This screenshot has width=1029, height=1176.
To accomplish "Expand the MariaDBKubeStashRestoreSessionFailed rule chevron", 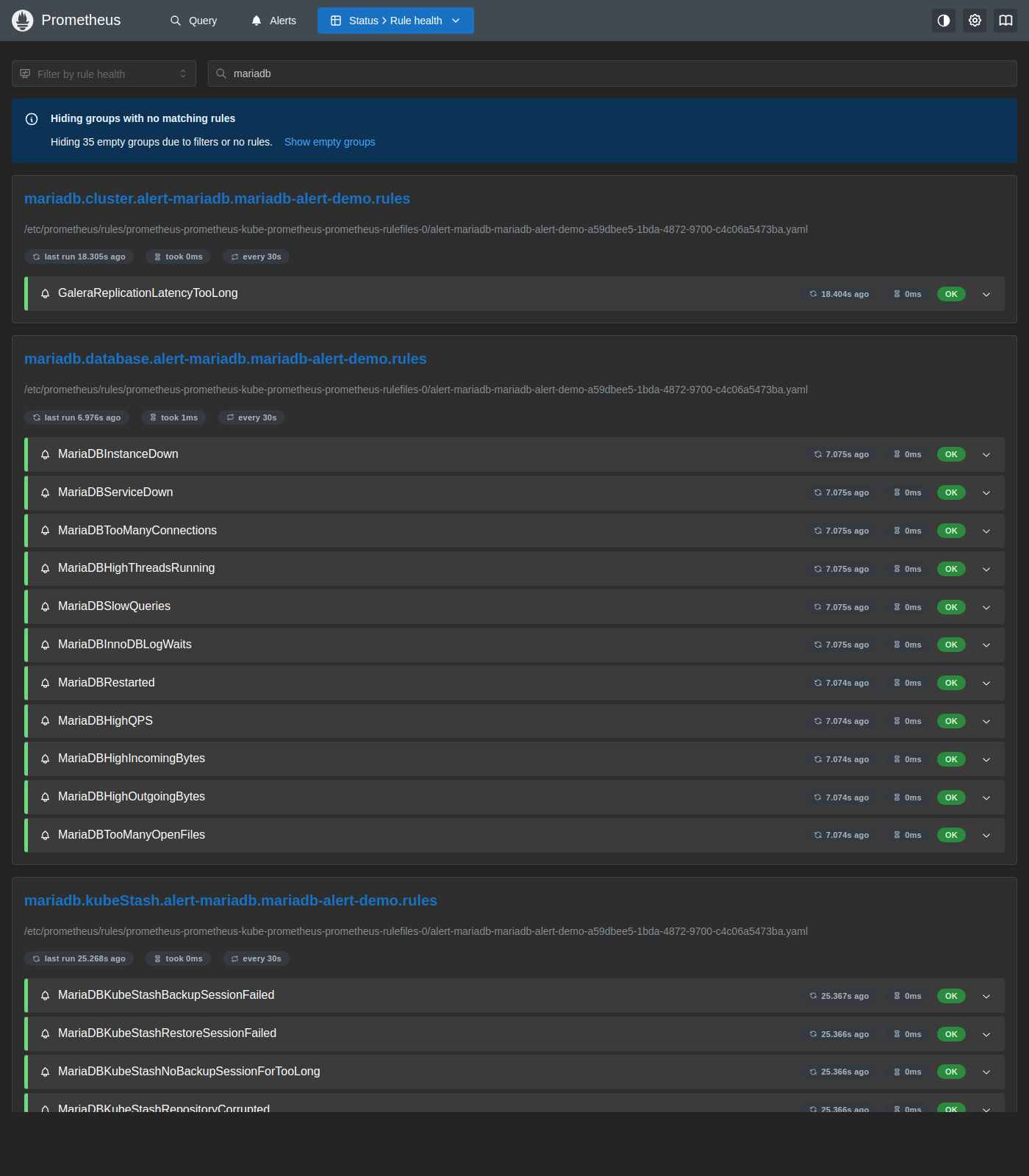I will [x=986, y=1034].
